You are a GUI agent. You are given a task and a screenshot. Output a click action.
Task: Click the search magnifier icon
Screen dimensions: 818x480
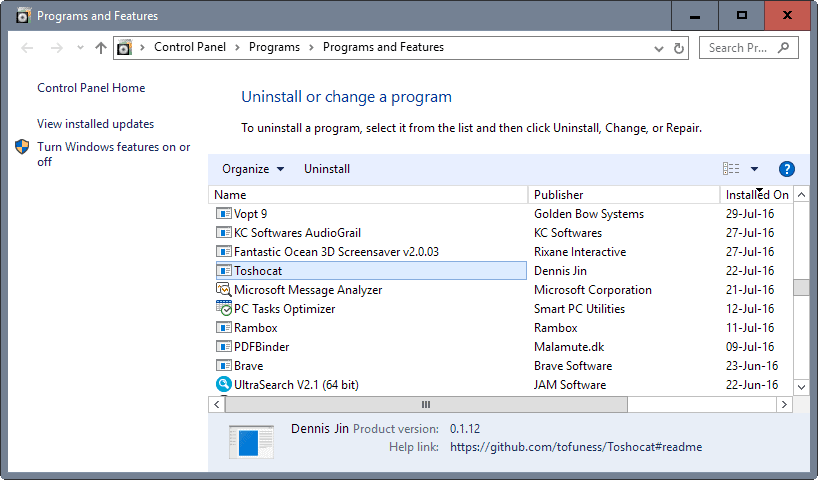[x=784, y=48]
